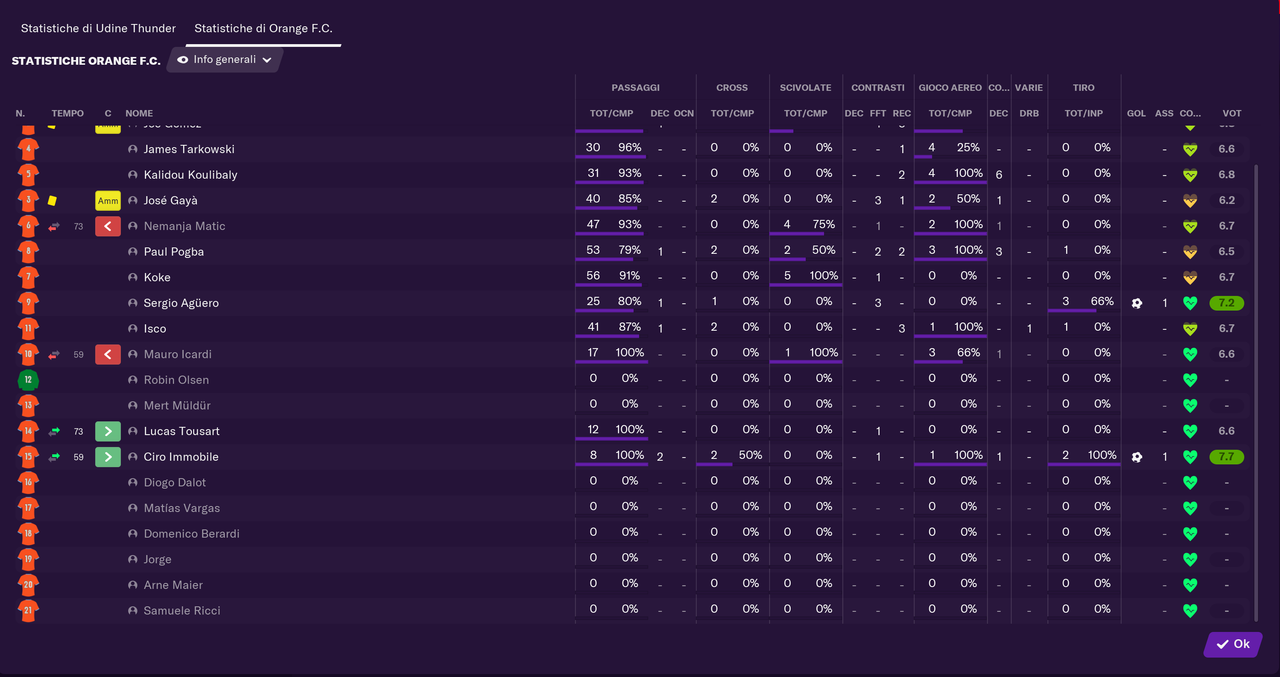
Task: Select Statistiche di Orange F.C. tab
Action: 263,29
